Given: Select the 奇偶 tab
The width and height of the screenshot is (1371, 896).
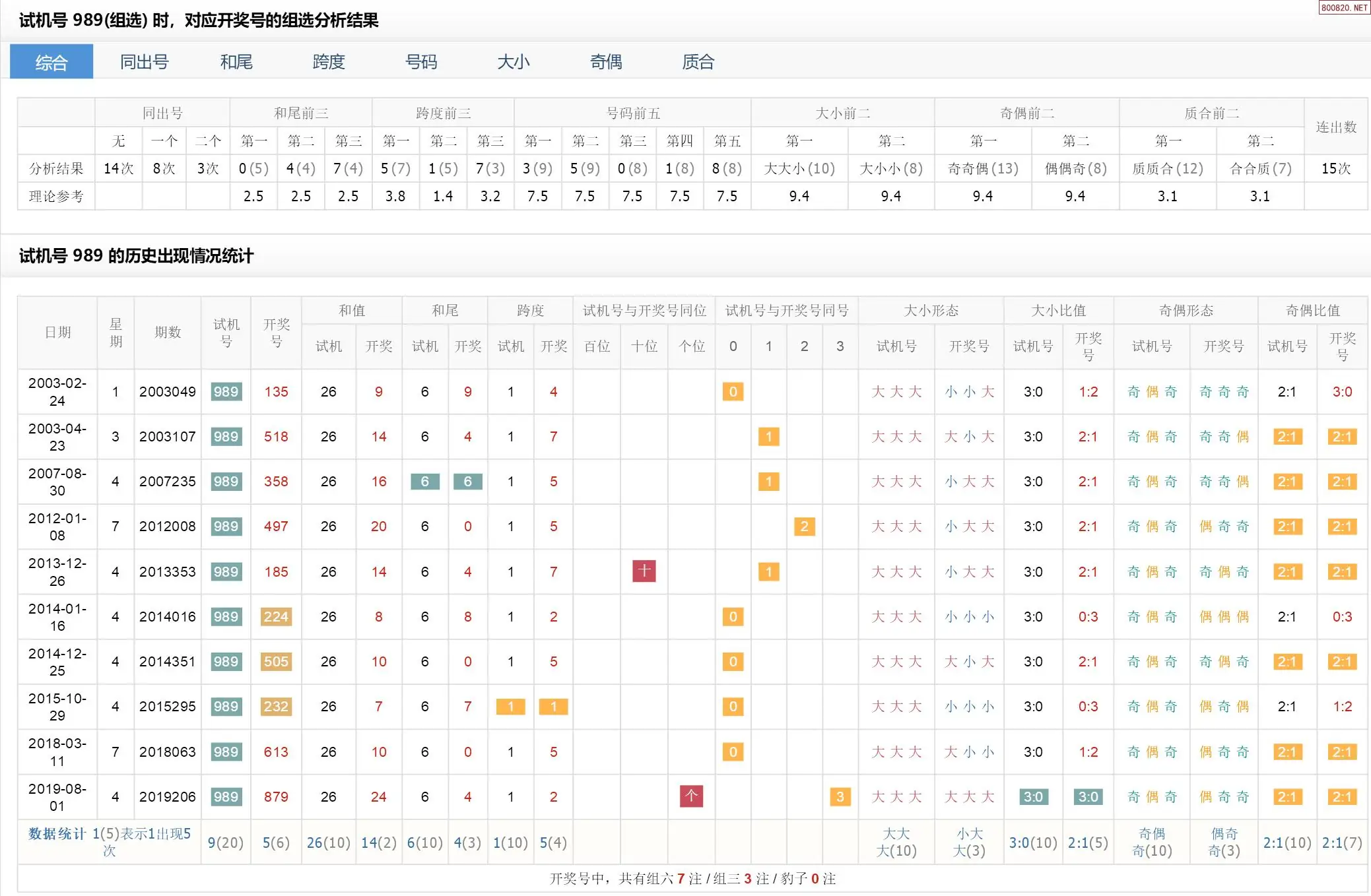Looking at the screenshot, I should [x=606, y=62].
